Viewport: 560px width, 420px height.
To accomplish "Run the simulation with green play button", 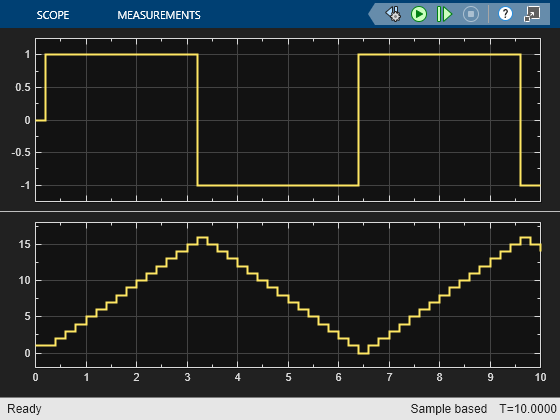I will (419, 14).
